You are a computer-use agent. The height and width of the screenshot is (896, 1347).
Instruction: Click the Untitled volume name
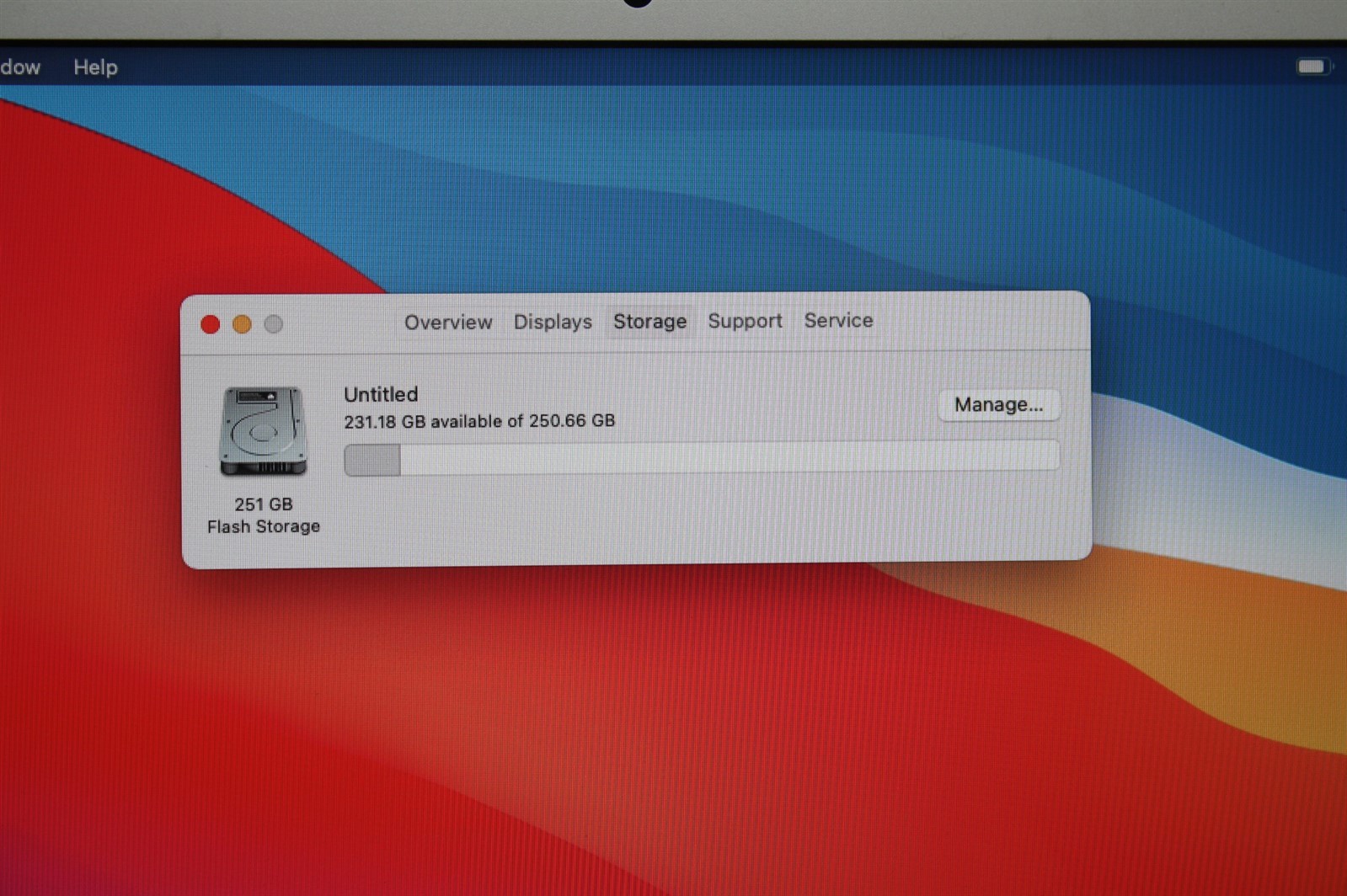pos(381,394)
